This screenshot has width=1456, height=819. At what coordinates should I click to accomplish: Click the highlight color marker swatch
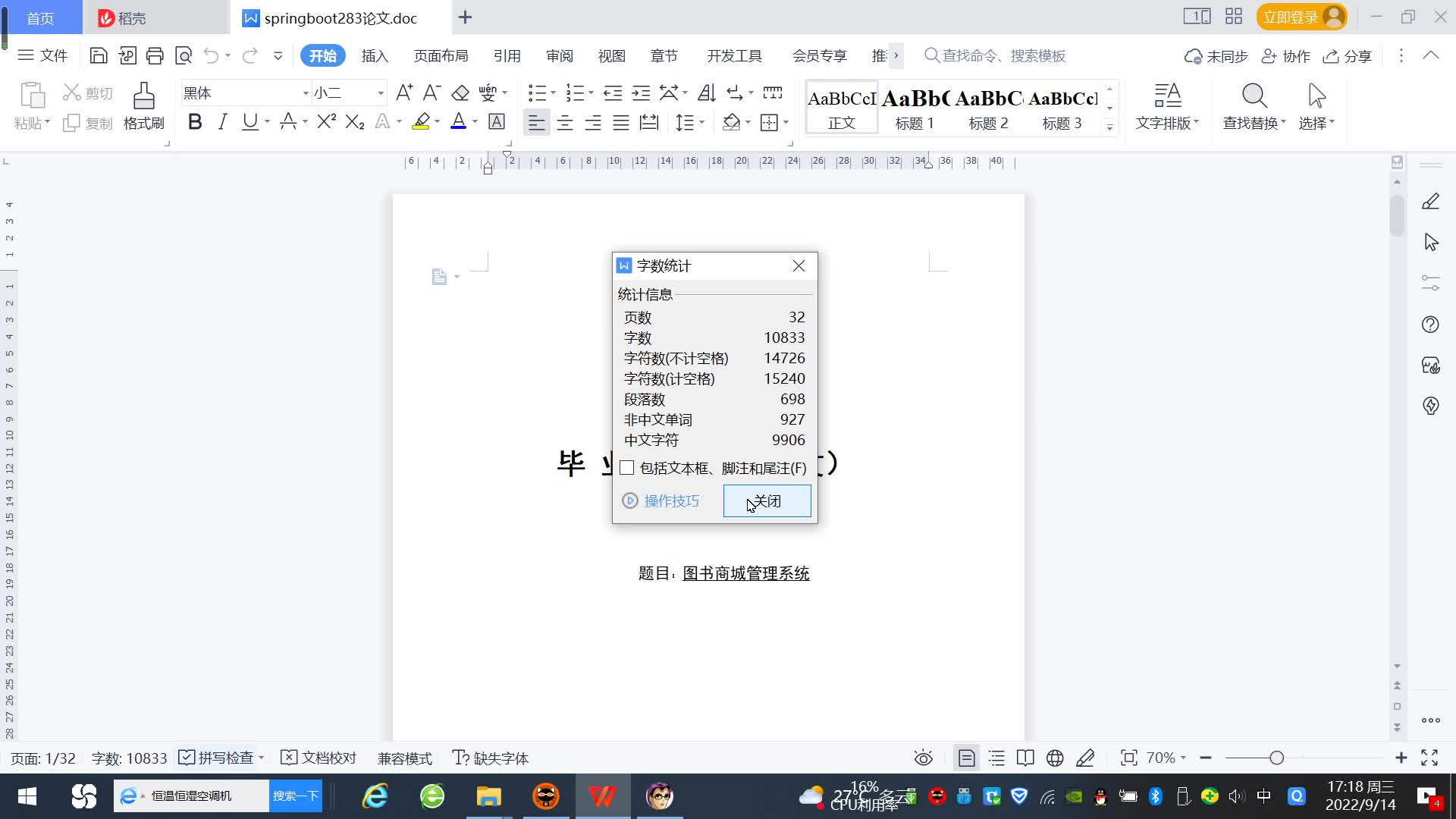[x=421, y=122]
